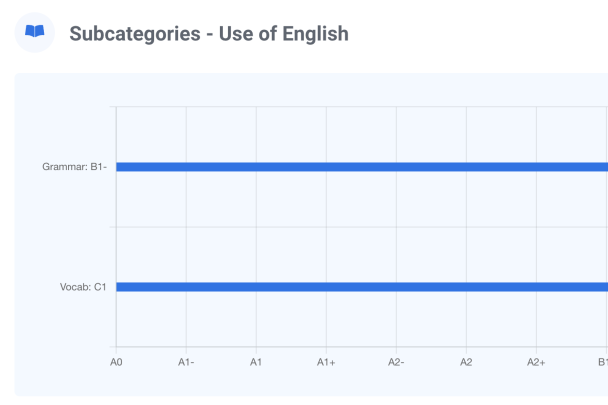Click blank white space right of the heading
This screenshot has height=405, width=608.
click(480, 35)
